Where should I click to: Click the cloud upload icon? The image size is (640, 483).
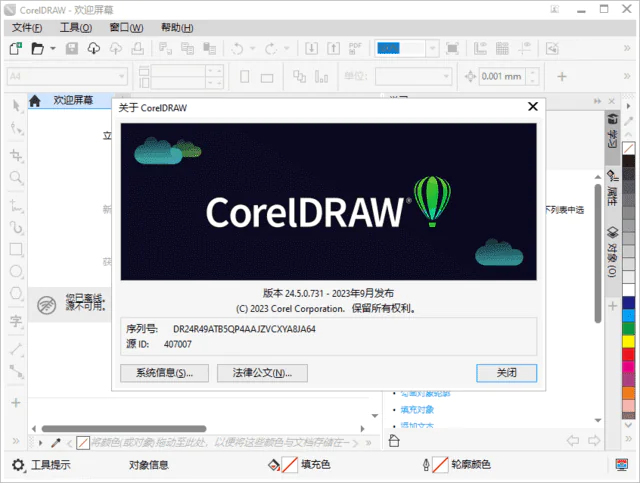pos(116,49)
